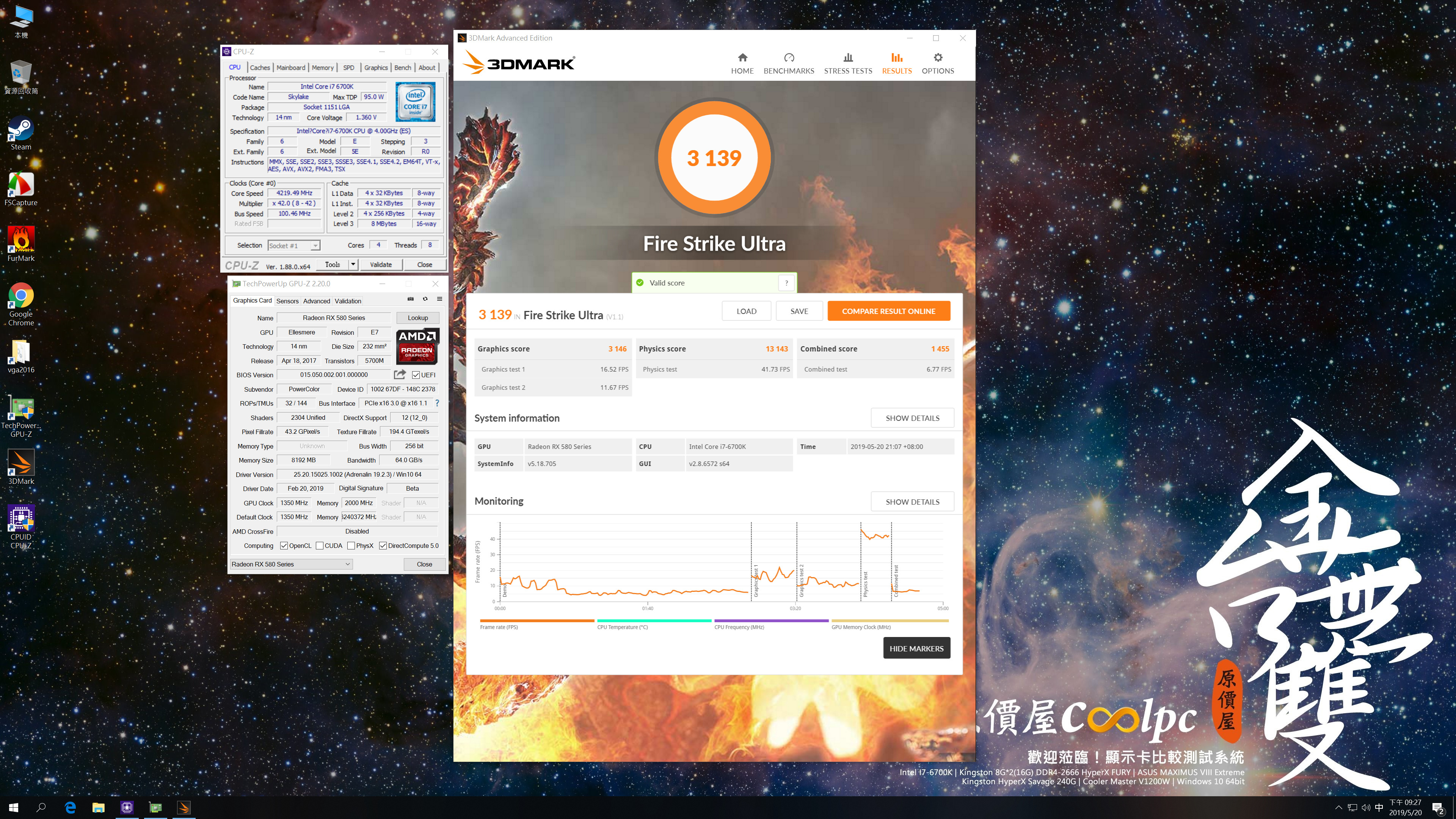Viewport: 1456px width, 819px height.
Task: Click the question mark beside Valid score
Action: tap(786, 282)
